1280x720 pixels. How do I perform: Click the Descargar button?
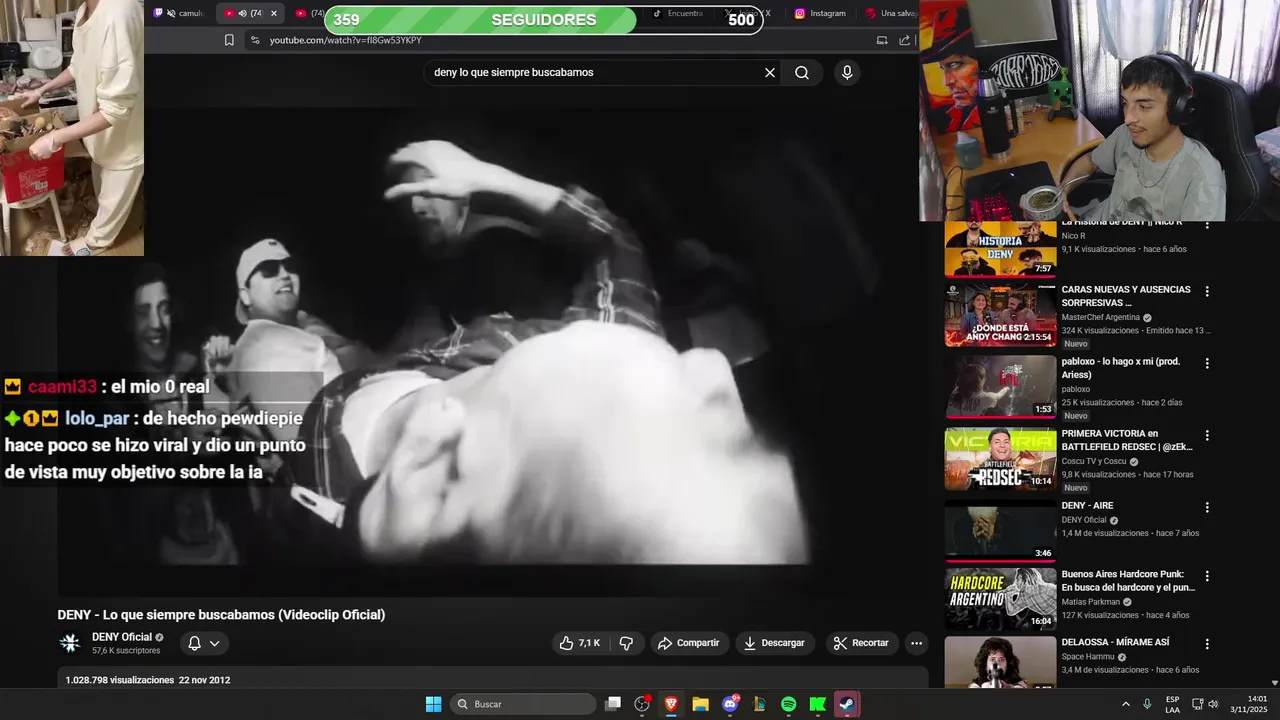[x=775, y=643]
